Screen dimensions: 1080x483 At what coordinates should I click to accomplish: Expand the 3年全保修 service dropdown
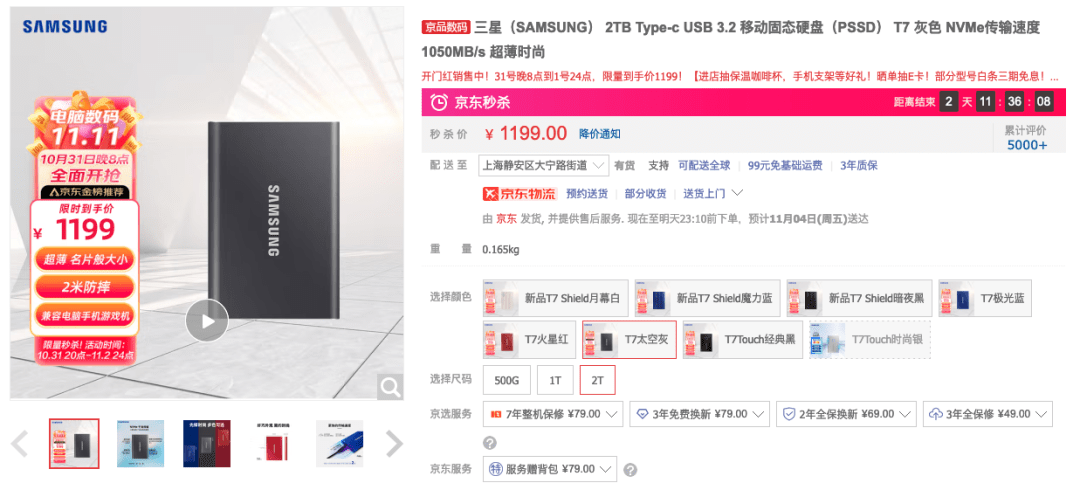[x=988, y=414]
